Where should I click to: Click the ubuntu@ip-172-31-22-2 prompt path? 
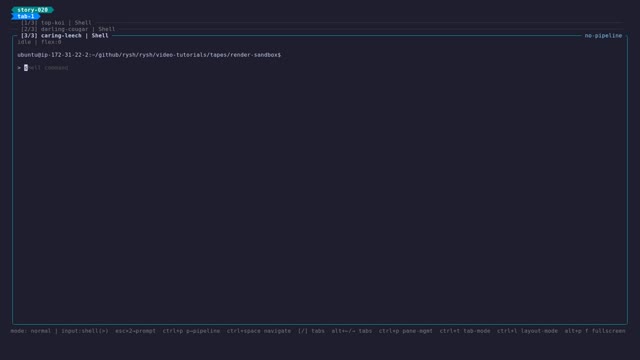149,55
